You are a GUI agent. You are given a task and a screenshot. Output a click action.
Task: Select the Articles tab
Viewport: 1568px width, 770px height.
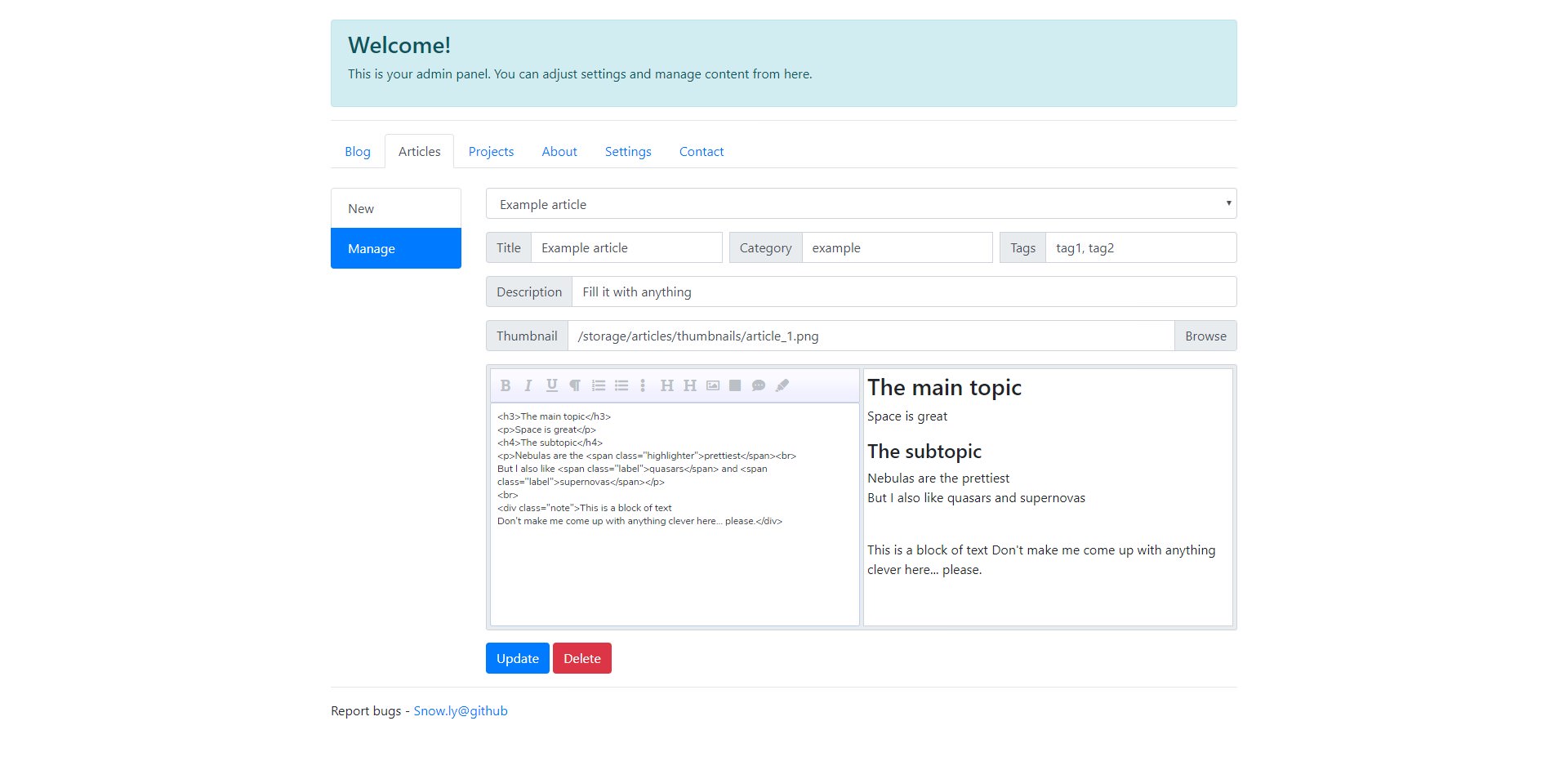(420, 152)
